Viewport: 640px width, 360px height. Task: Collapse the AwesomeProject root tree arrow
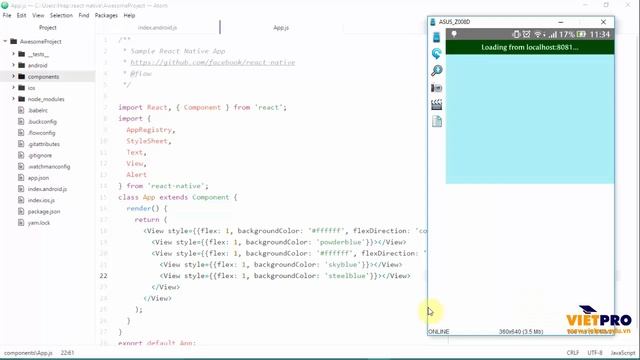click(x=5, y=41)
